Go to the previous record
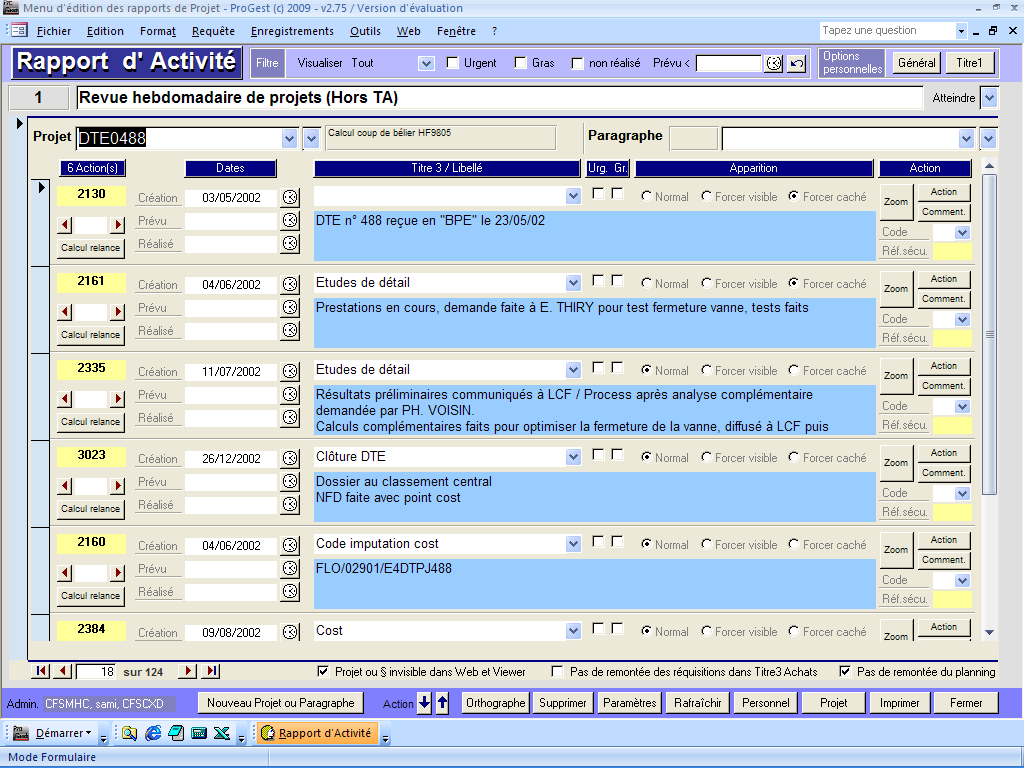 click(63, 671)
